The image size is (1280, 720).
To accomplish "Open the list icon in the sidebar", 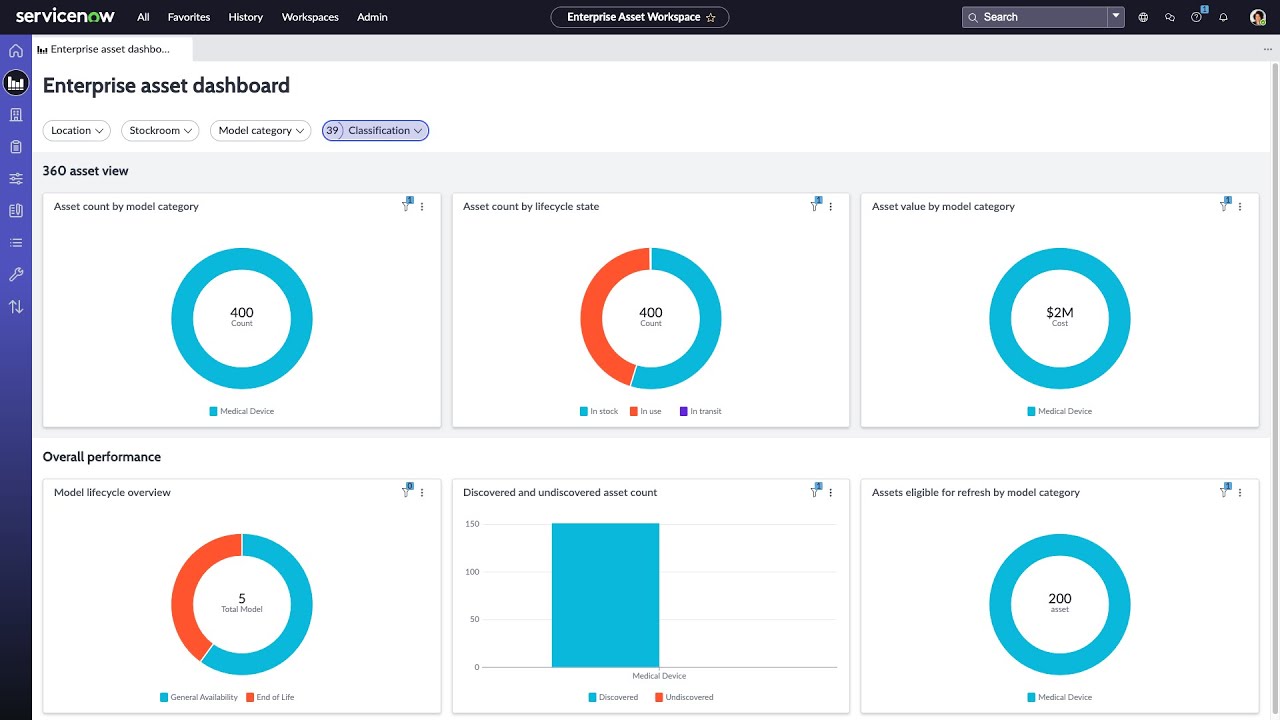I will pyautogui.click(x=16, y=243).
